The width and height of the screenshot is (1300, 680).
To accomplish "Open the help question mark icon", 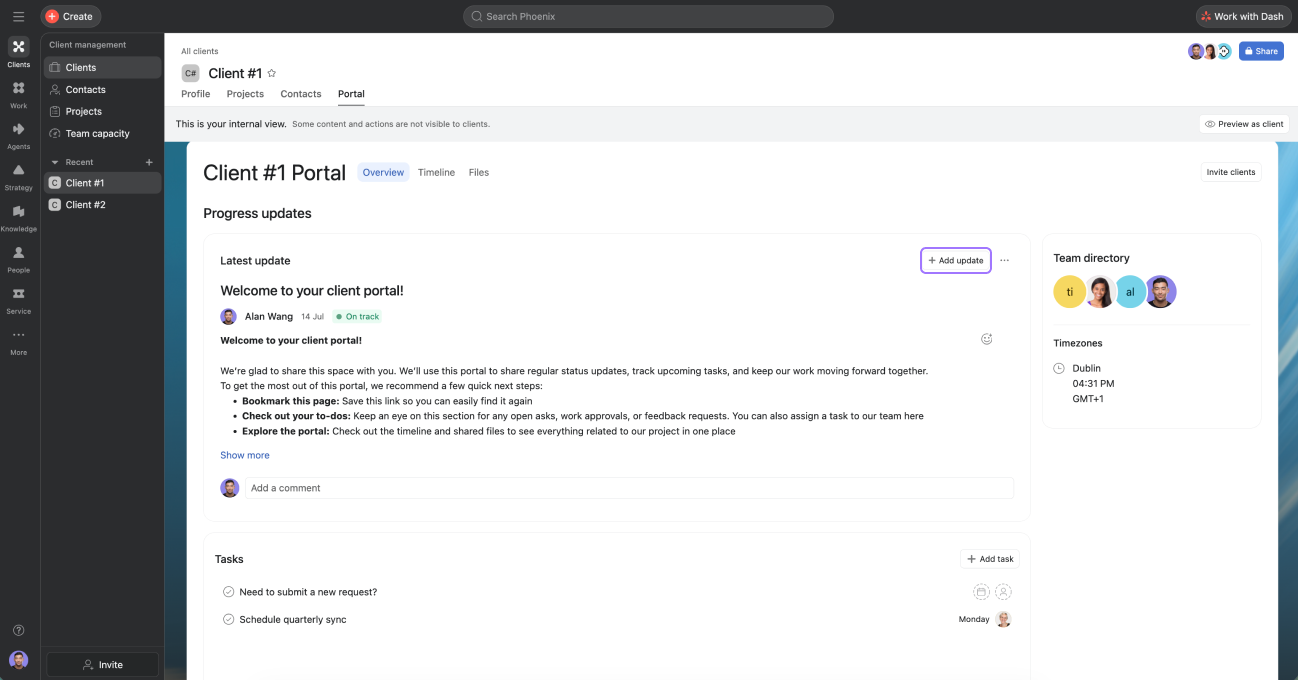I will 18,630.
